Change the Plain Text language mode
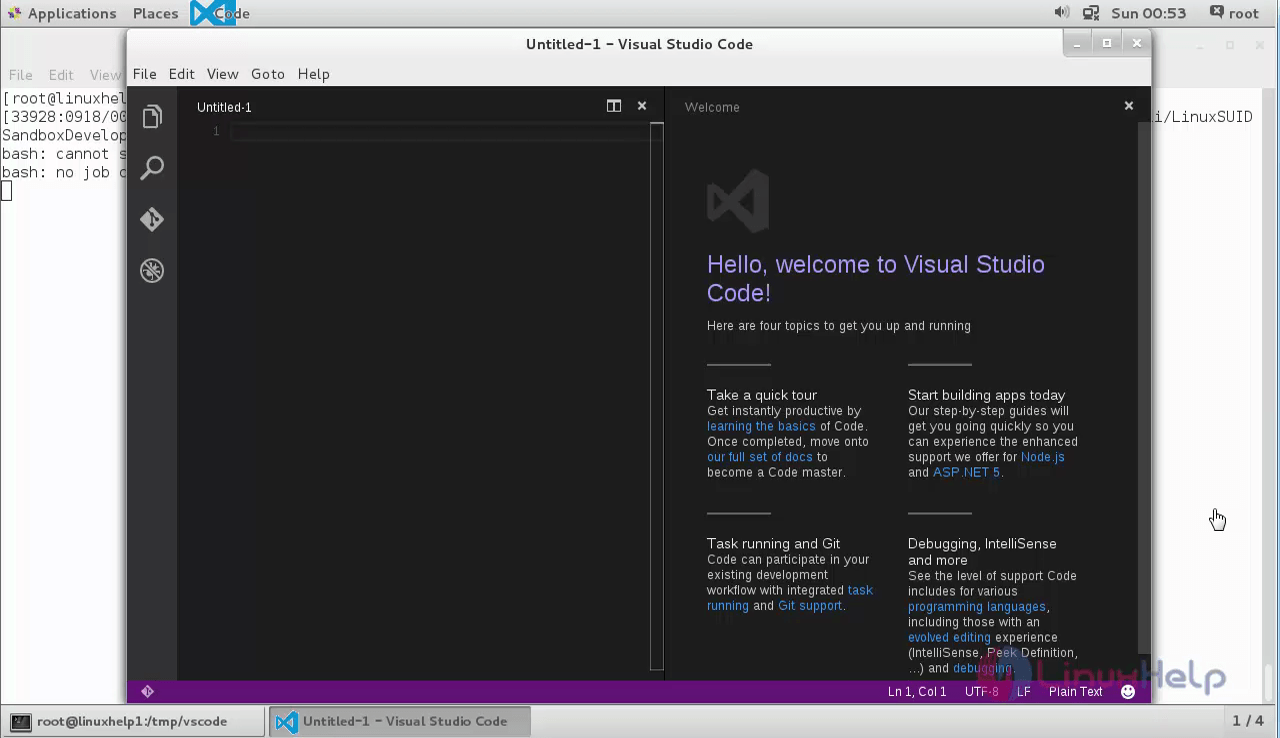 (x=1075, y=691)
